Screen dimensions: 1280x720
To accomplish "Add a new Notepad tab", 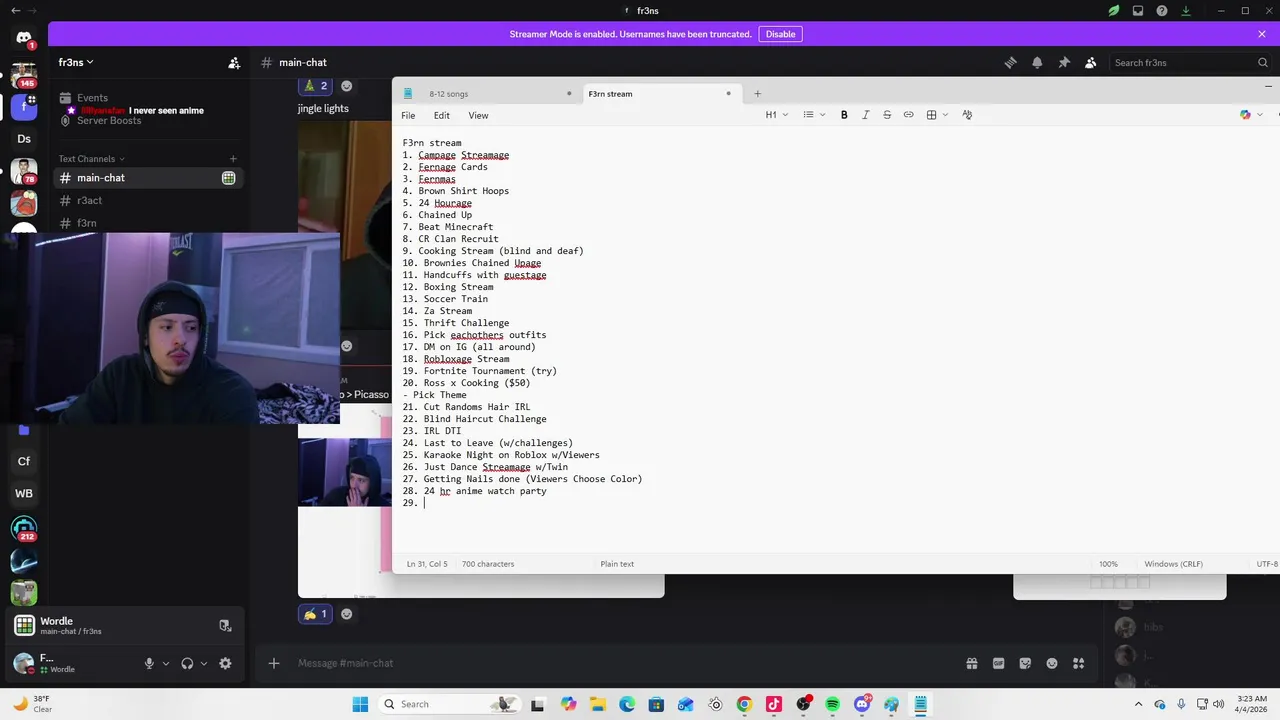I will (x=757, y=94).
